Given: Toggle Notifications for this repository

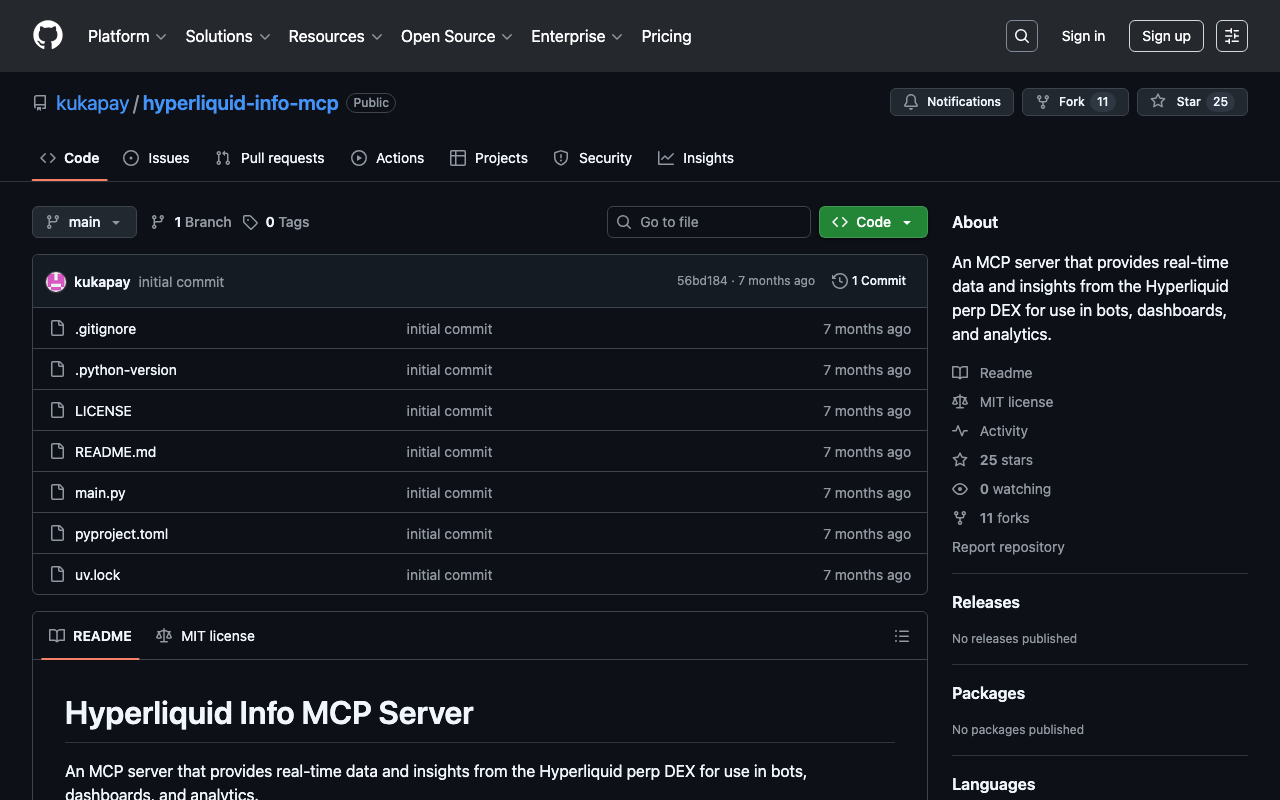Looking at the screenshot, I should pos(951,102).
